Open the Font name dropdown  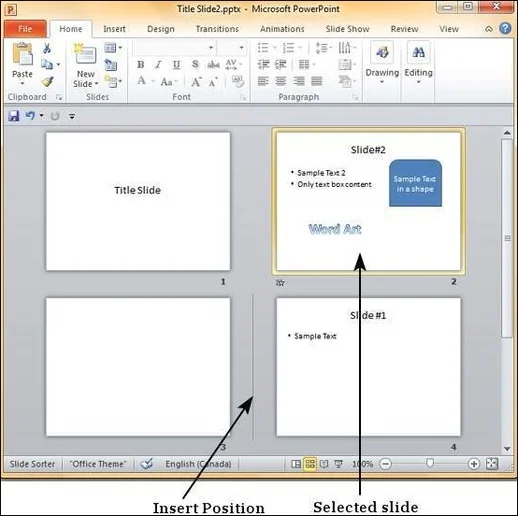(211, 48)
